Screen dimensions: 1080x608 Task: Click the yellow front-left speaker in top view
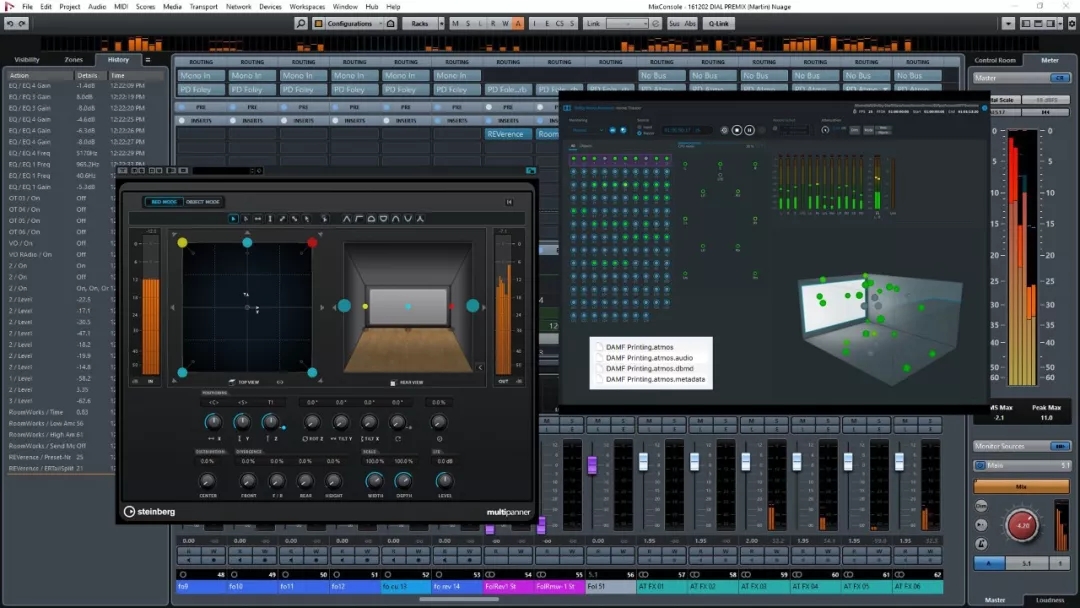[182, 242]
